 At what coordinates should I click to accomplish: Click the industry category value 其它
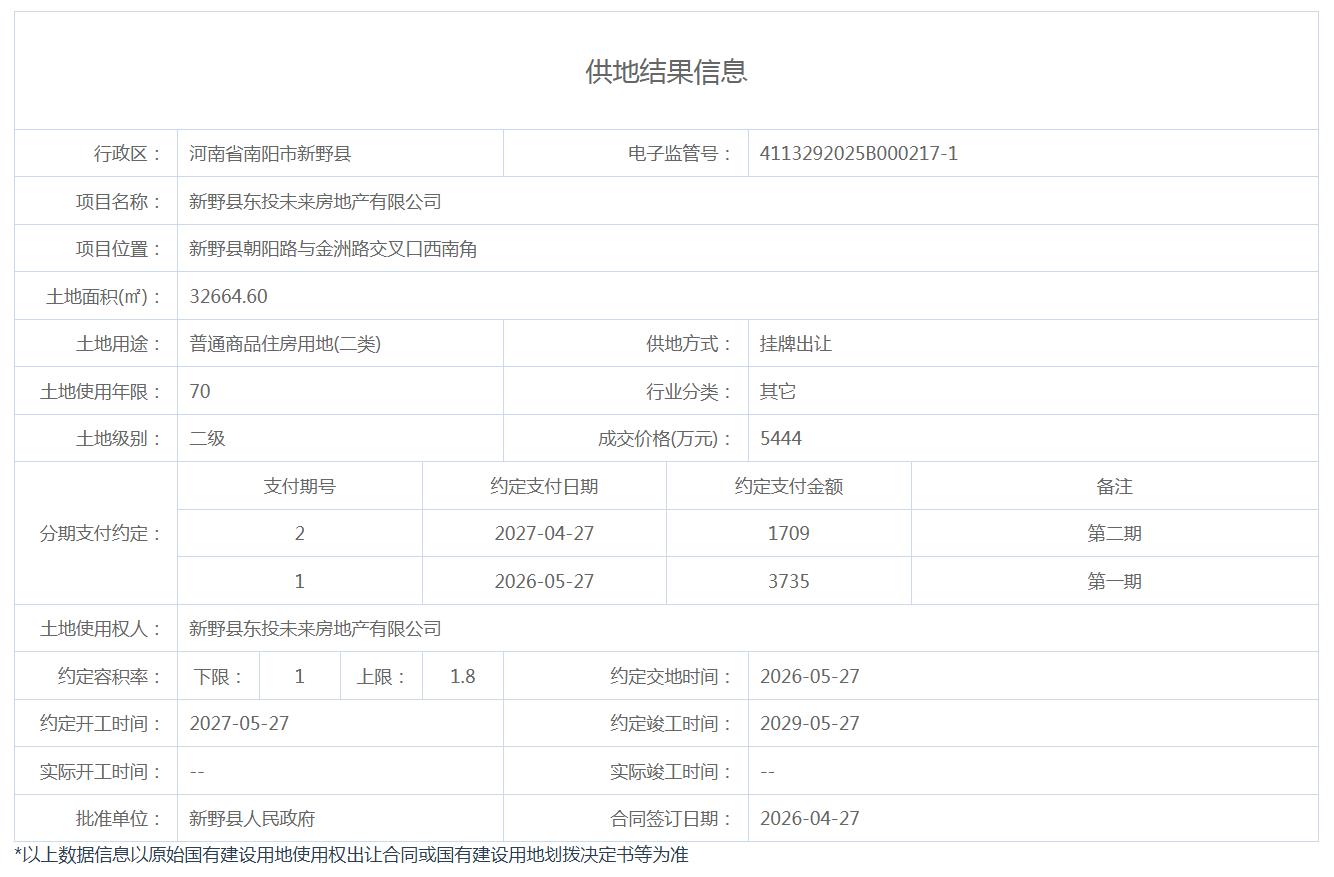point(778,392)
